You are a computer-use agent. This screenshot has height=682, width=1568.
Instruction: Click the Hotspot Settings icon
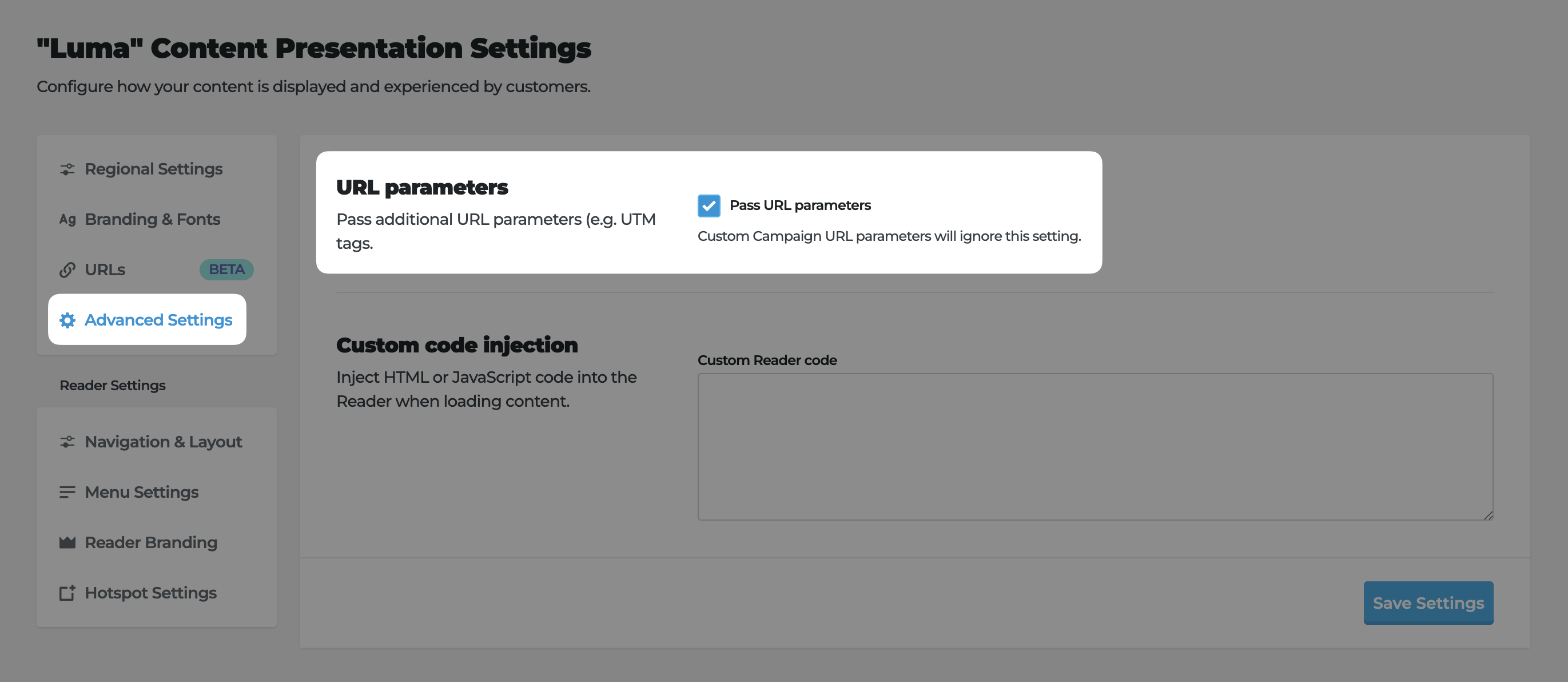click(67, 593)
